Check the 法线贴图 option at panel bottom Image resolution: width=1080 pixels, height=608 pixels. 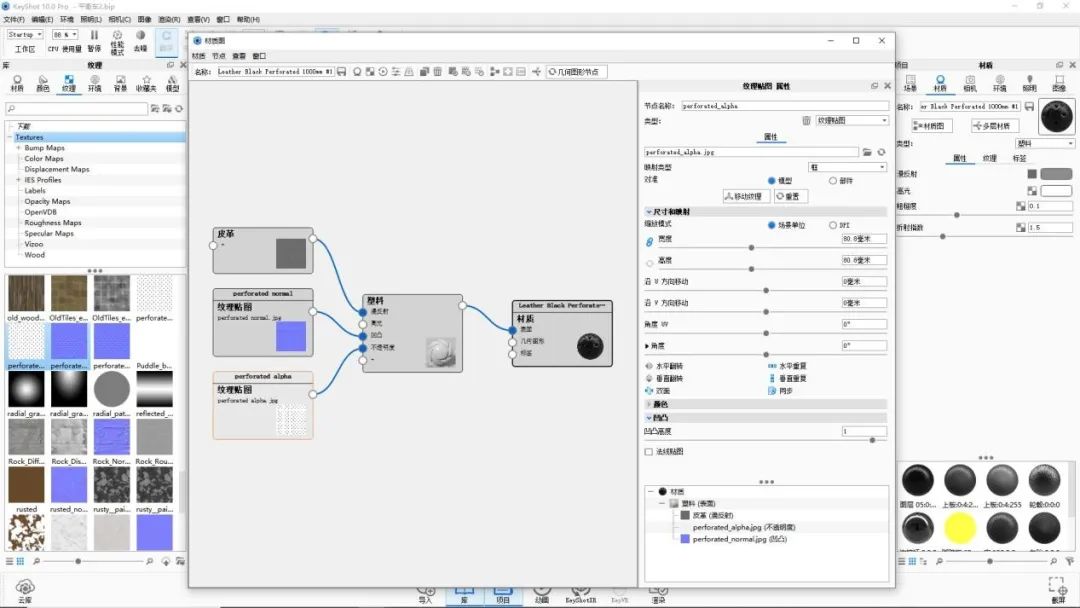pyautogui.click(x=650, y=451)
